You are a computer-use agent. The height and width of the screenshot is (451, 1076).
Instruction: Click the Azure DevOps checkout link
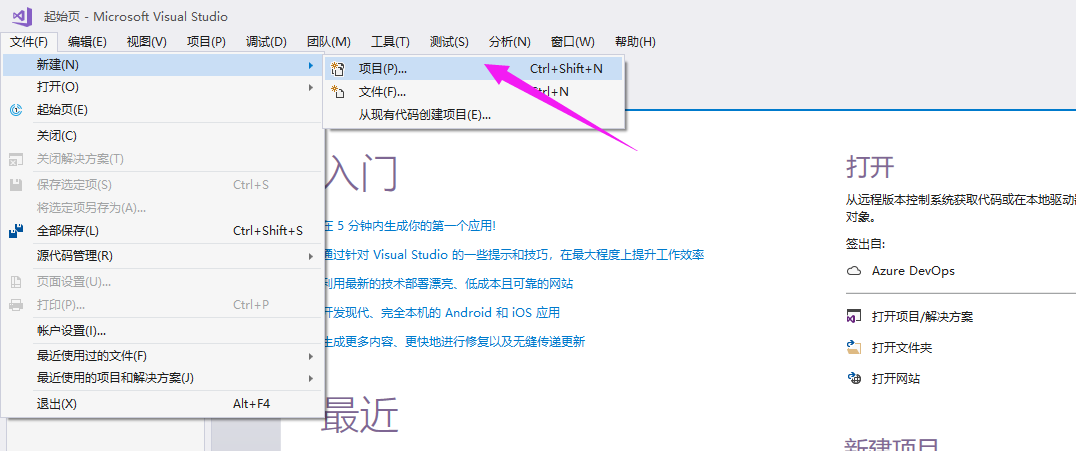913,270
